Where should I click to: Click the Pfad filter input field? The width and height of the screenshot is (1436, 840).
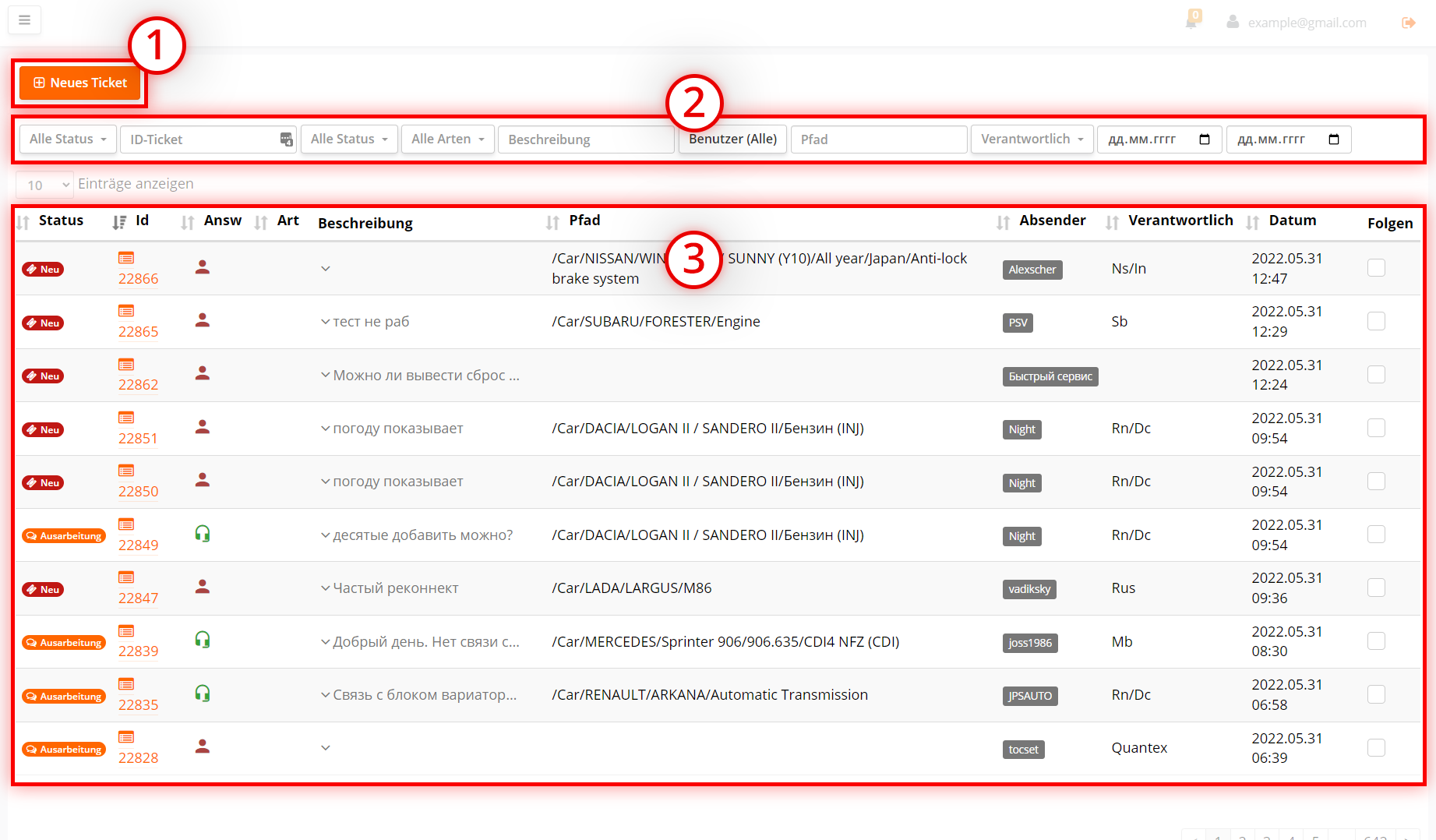(878, 139)
